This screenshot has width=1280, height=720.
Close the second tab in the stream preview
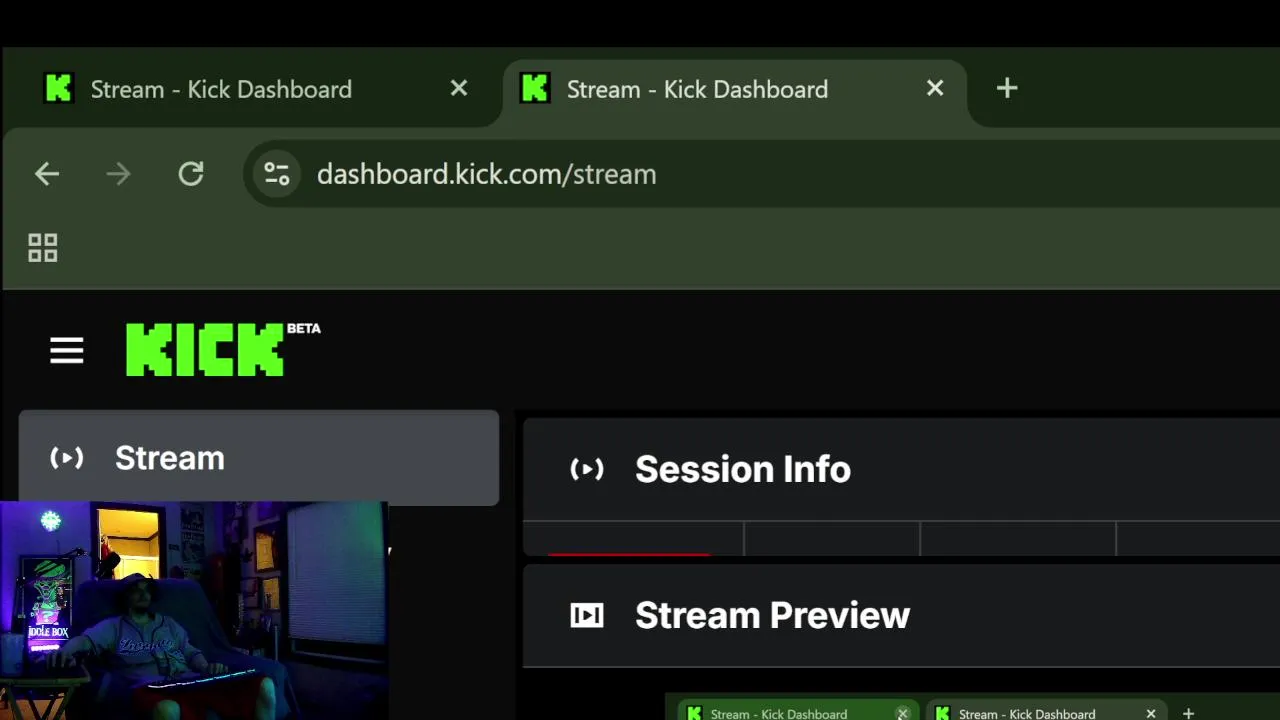coord(1151,714)
